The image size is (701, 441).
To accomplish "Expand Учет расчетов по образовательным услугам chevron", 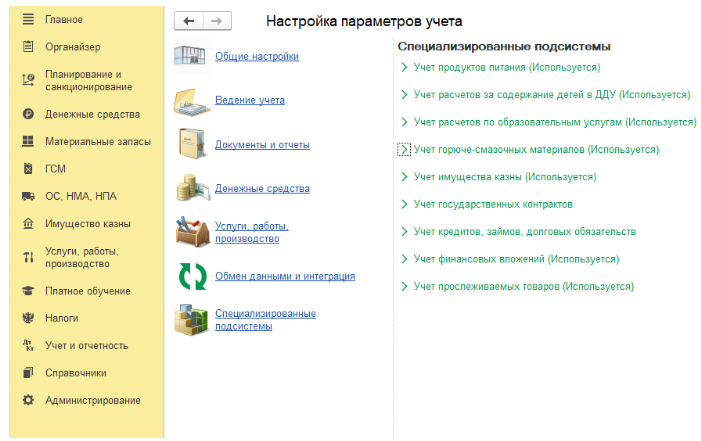I will (x=404, y=122).
